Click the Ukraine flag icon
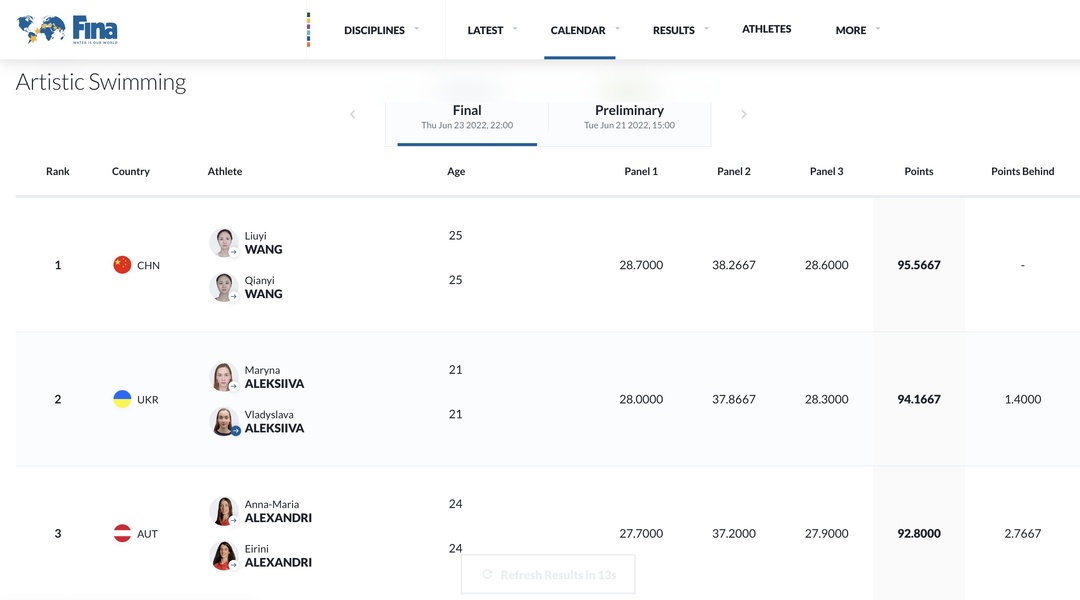The image size is (1080, 600). [x=122, y=399]
